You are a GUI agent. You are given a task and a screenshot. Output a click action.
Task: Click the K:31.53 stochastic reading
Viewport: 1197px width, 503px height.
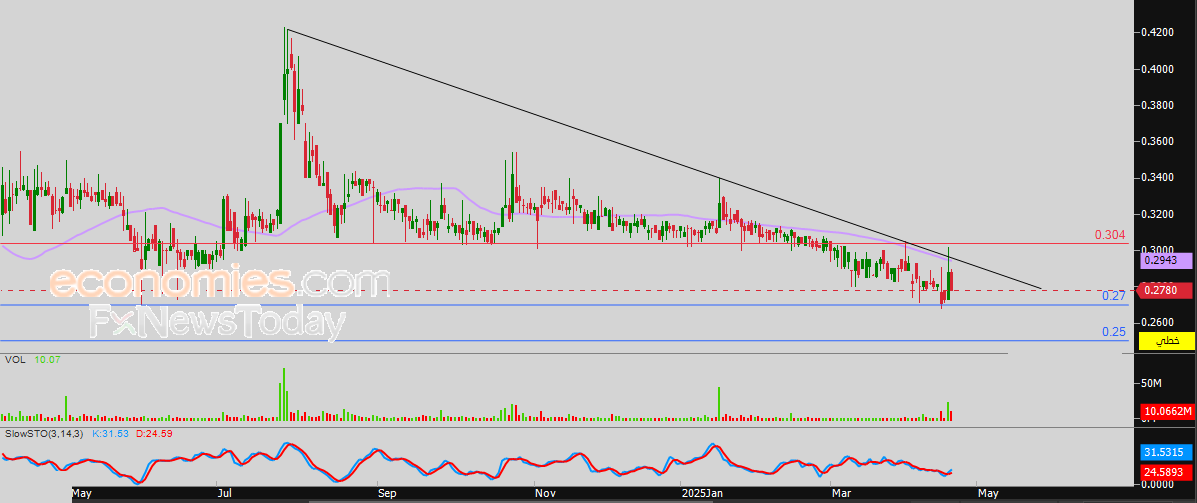coord(110,434)
